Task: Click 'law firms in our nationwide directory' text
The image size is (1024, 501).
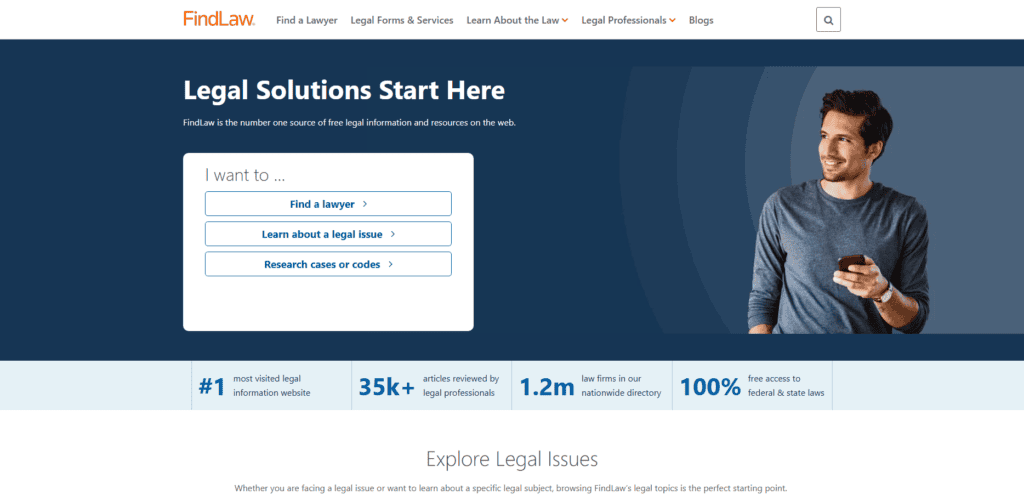Action: [621, 386]
